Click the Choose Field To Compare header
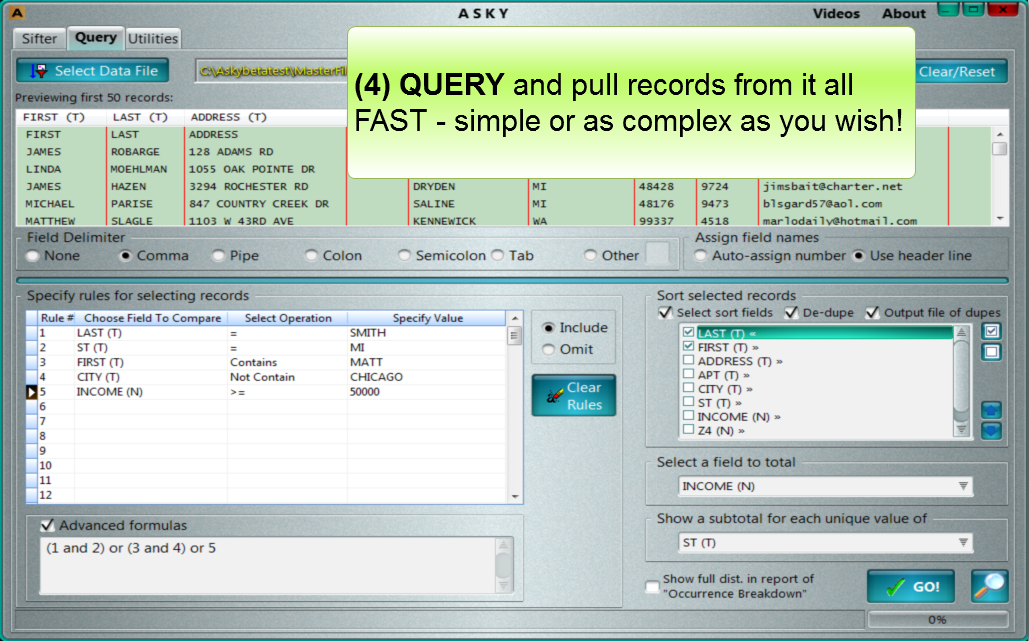1029x641 pixels. click(x=152, y=318)
